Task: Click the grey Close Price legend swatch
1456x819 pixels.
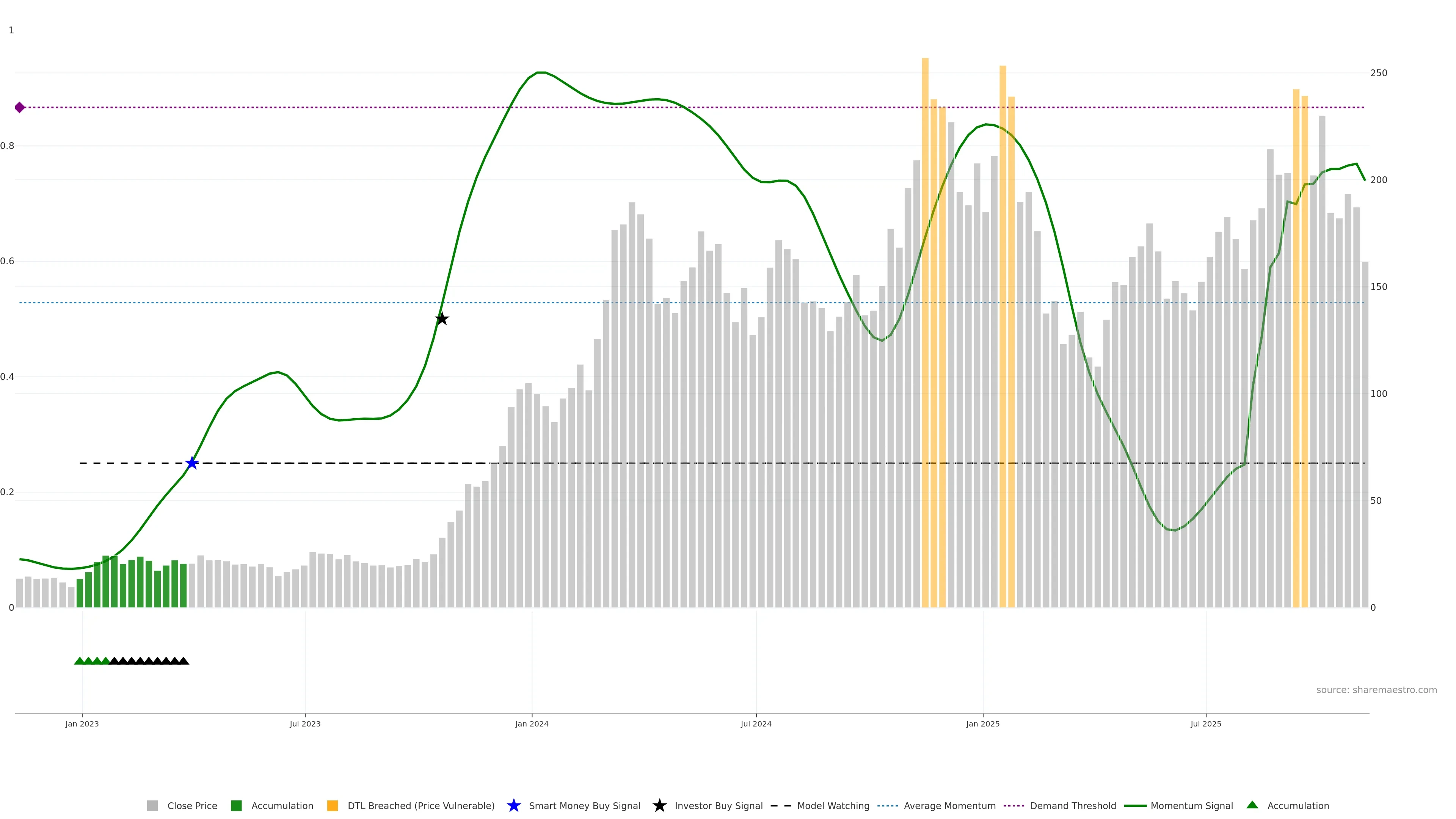Action: [152, 806]
